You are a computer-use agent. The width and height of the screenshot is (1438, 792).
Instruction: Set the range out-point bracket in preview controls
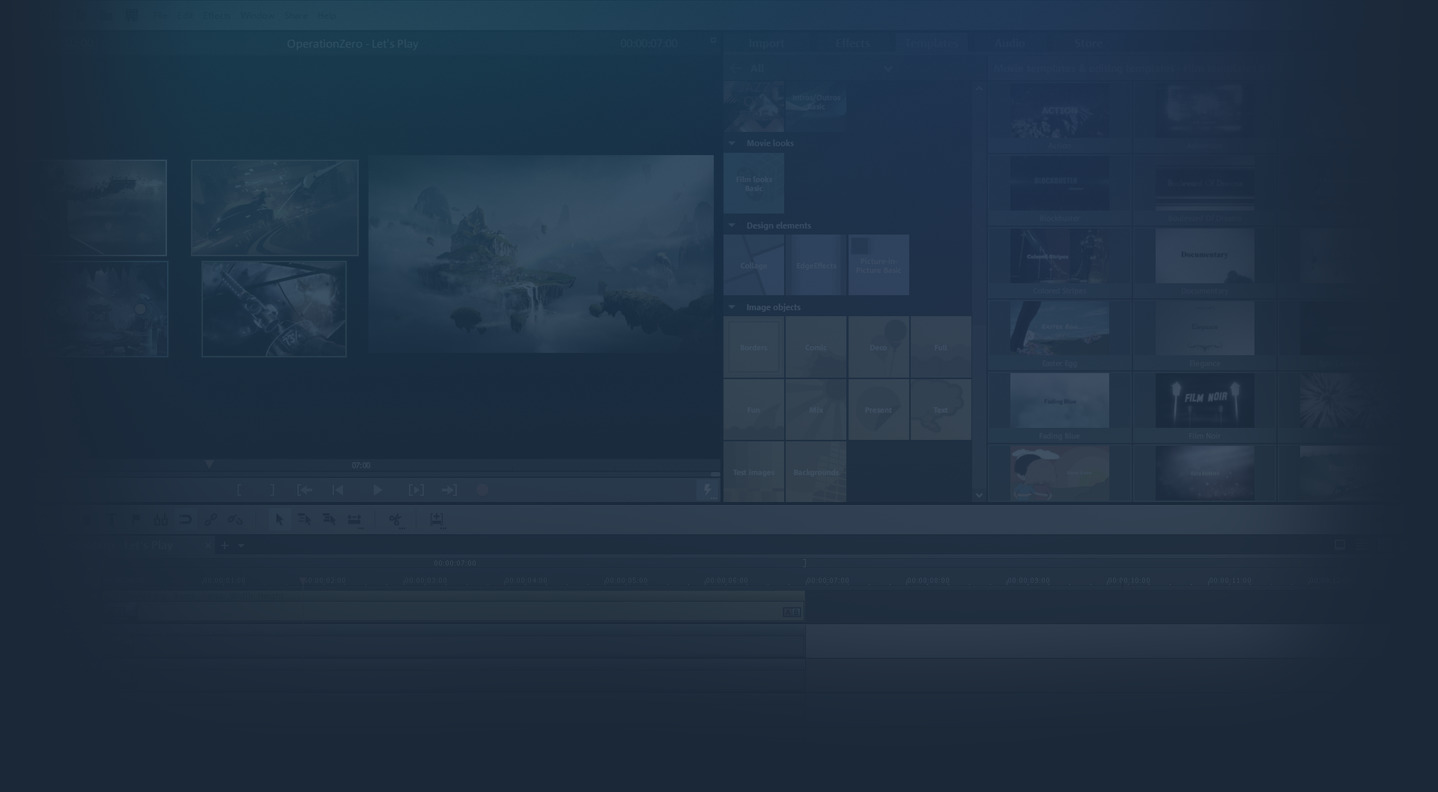pos(272,490)
